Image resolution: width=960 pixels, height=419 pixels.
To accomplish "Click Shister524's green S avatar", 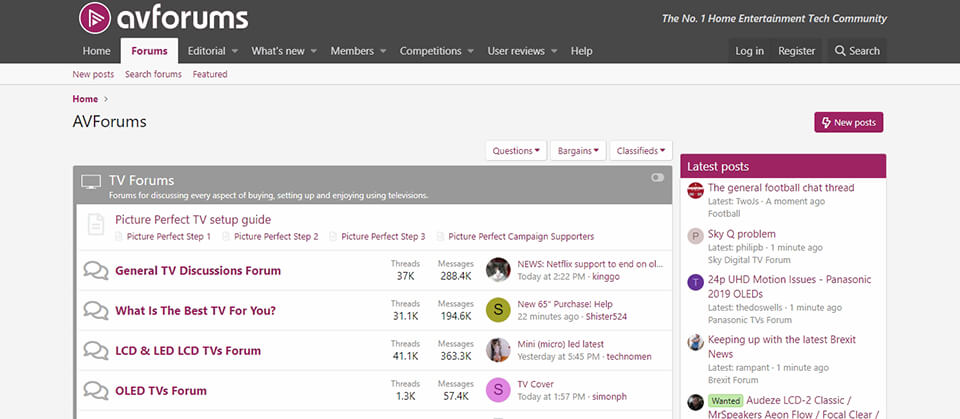I will tap(498, 310).
